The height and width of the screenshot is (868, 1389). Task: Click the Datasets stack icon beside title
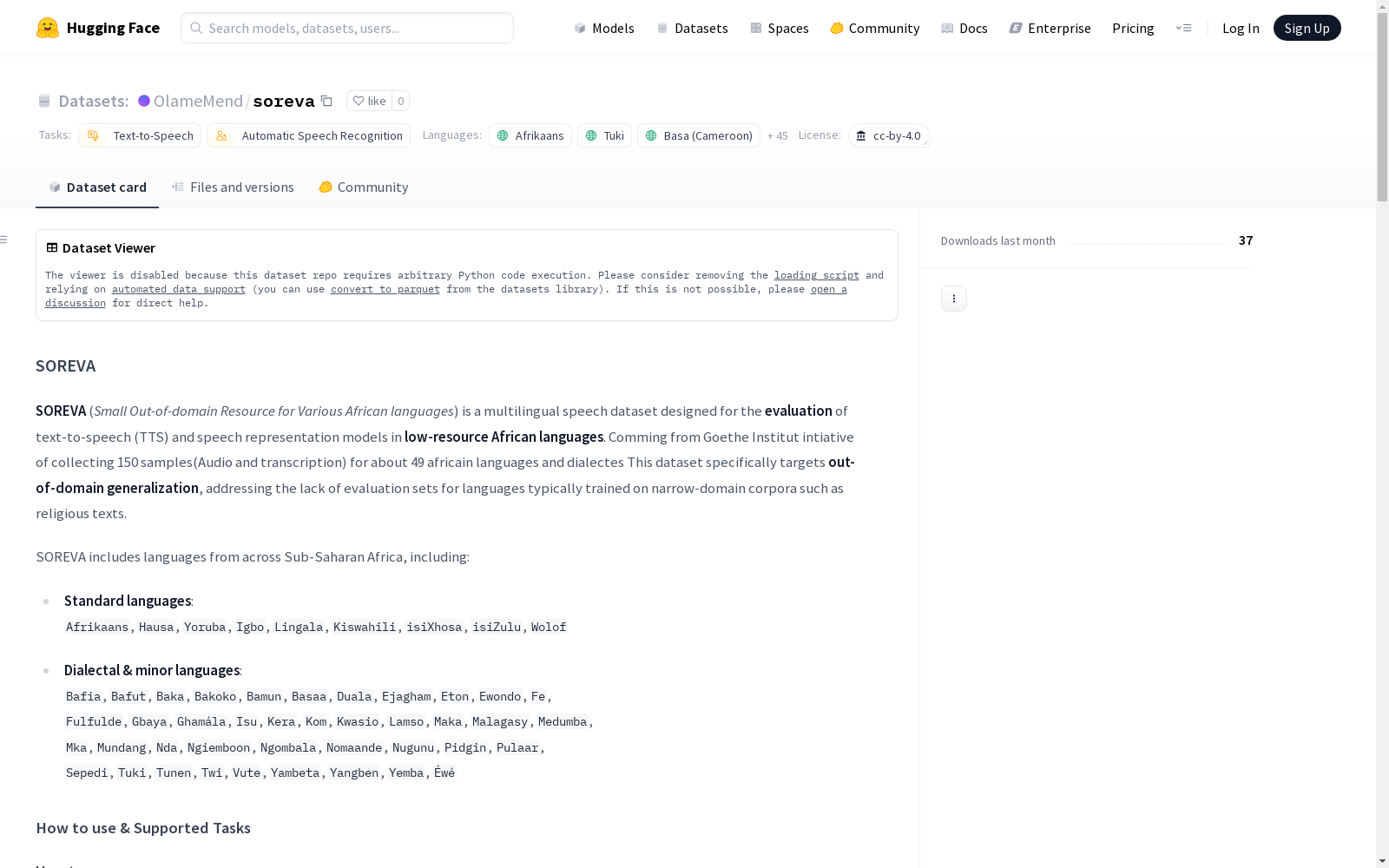44,102
